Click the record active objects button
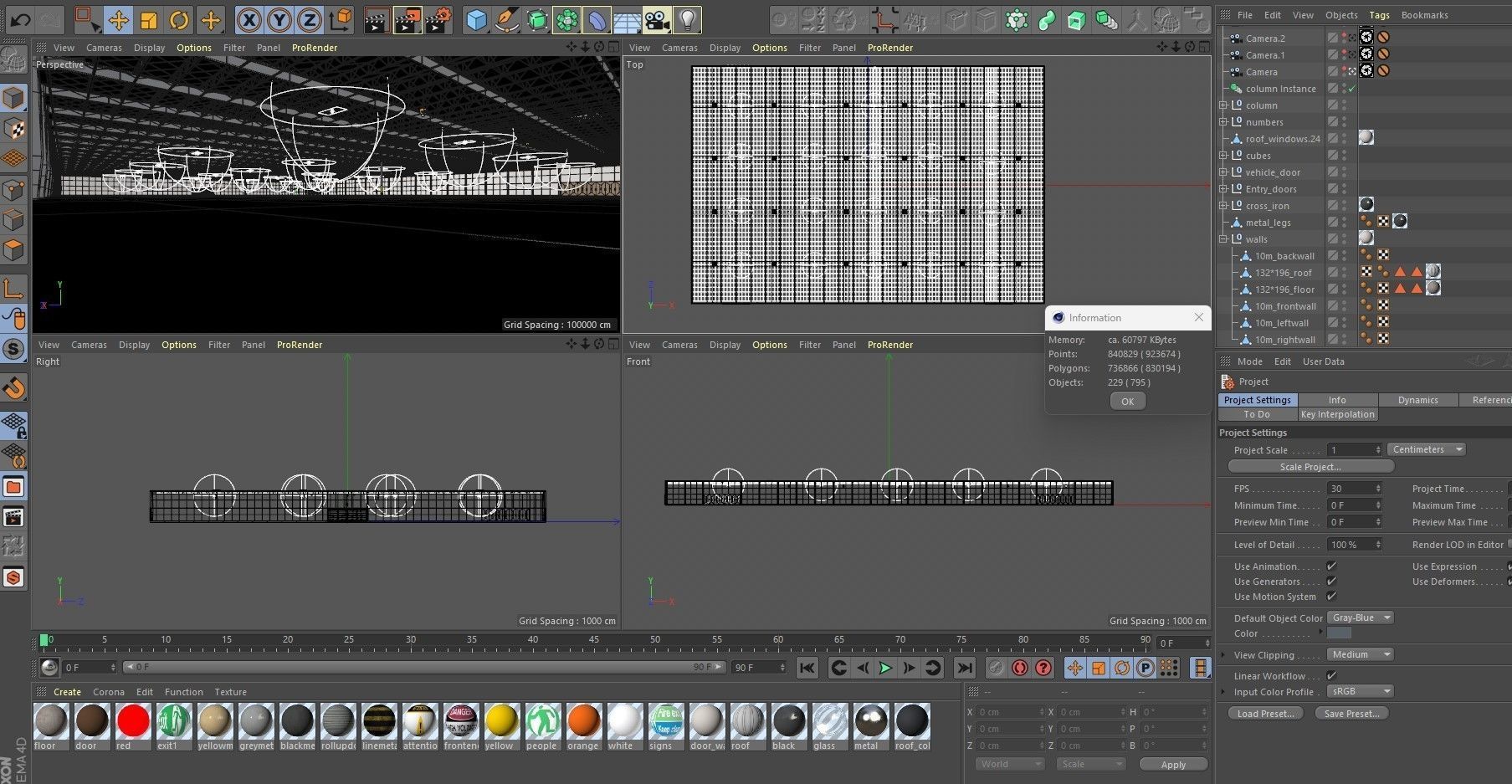The image size is (1512, 784). tap(995, 668)
